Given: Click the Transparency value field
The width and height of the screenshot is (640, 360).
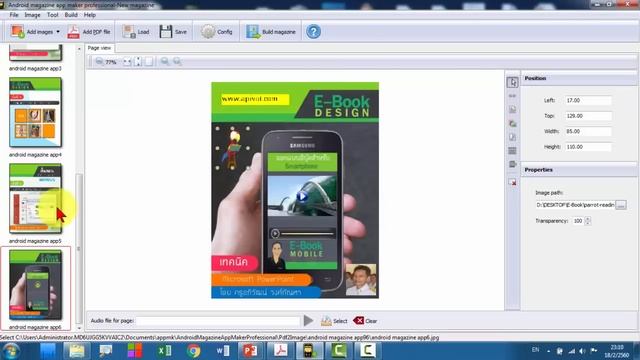Looking at the screenshot, I should click(x=578, y=221).
